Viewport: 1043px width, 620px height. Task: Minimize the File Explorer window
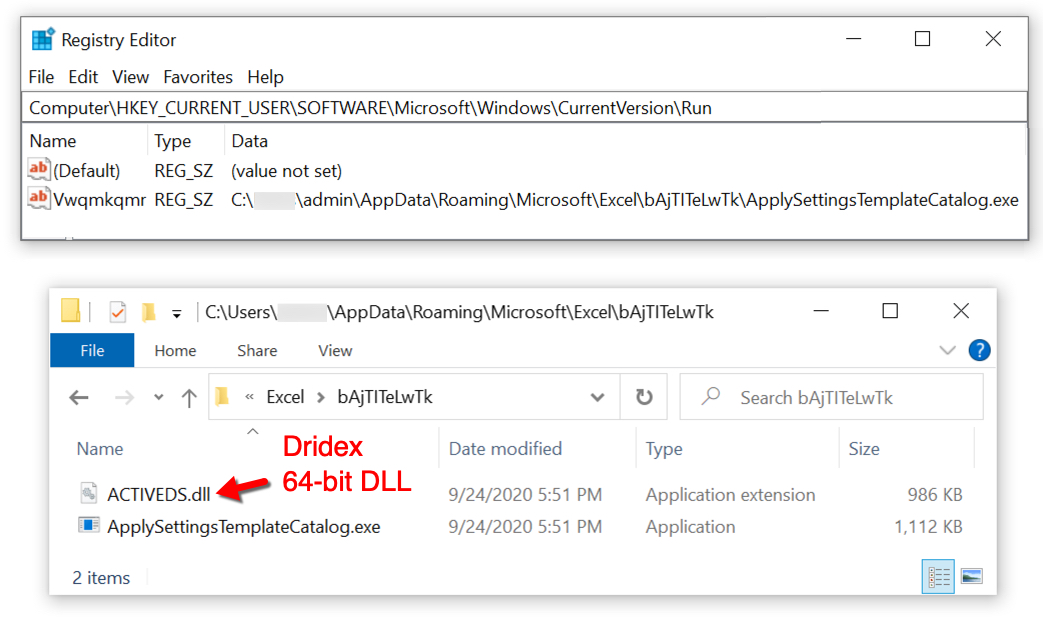coord(821,311)
